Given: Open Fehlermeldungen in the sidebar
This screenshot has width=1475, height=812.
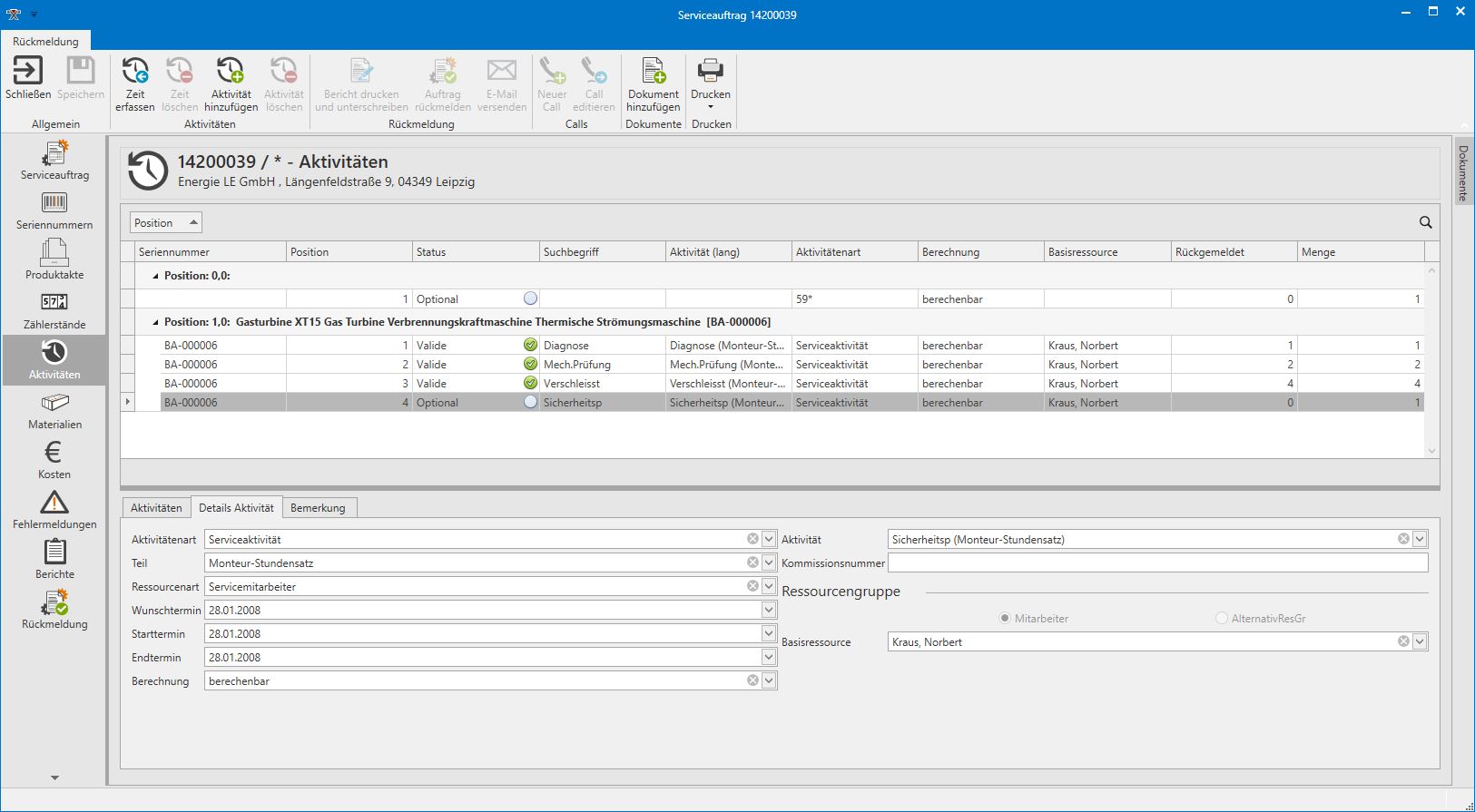Looking at the screenshot, I should [x=54, y=511].
